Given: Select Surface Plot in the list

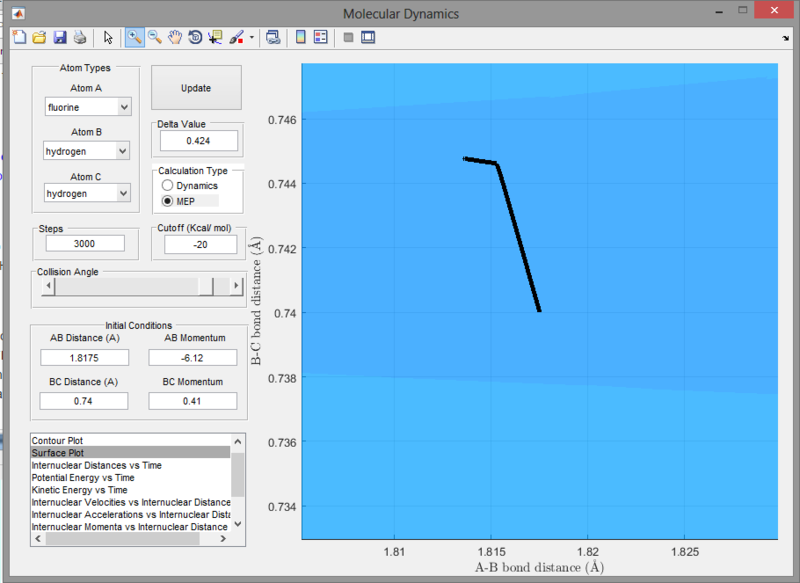Looking at the screenshot, I should pos(131,453).
